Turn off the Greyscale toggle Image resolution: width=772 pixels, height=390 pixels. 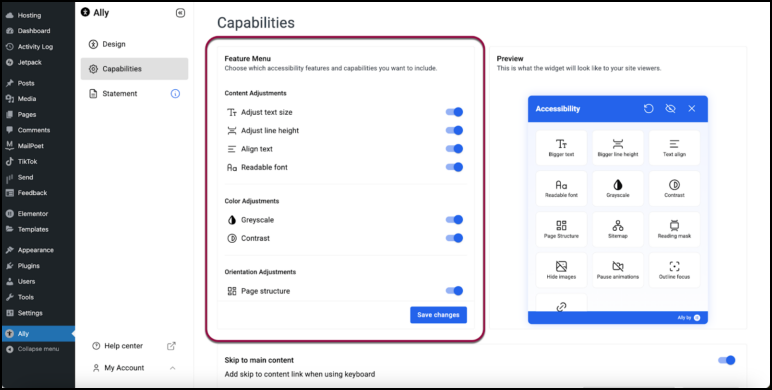[454, 220]
